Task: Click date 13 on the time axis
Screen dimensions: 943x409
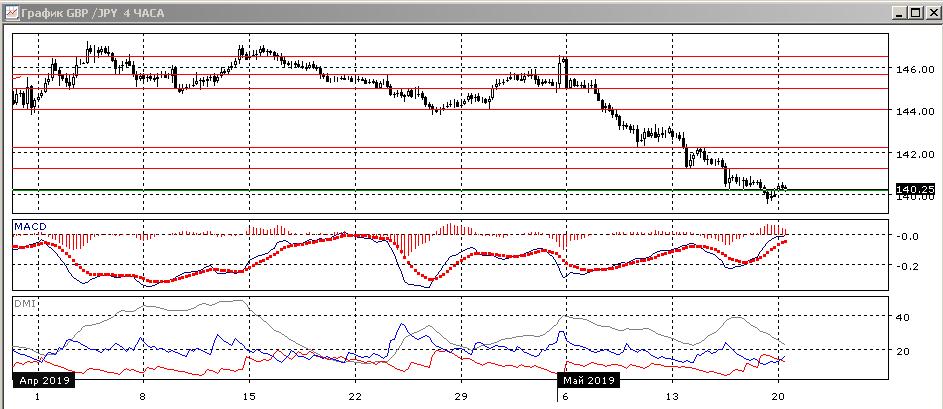Action: [672, 397]
